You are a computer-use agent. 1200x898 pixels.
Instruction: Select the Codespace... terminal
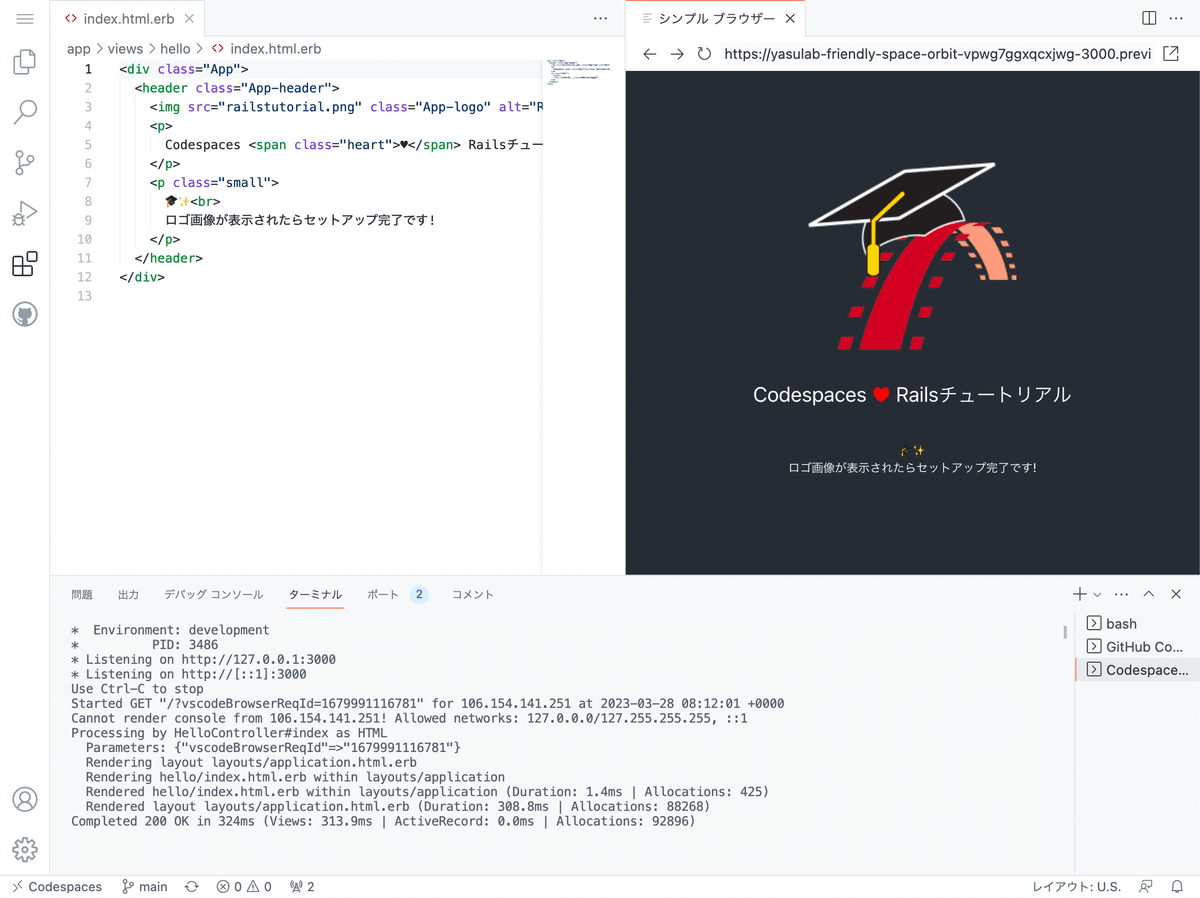[1137, 670]
